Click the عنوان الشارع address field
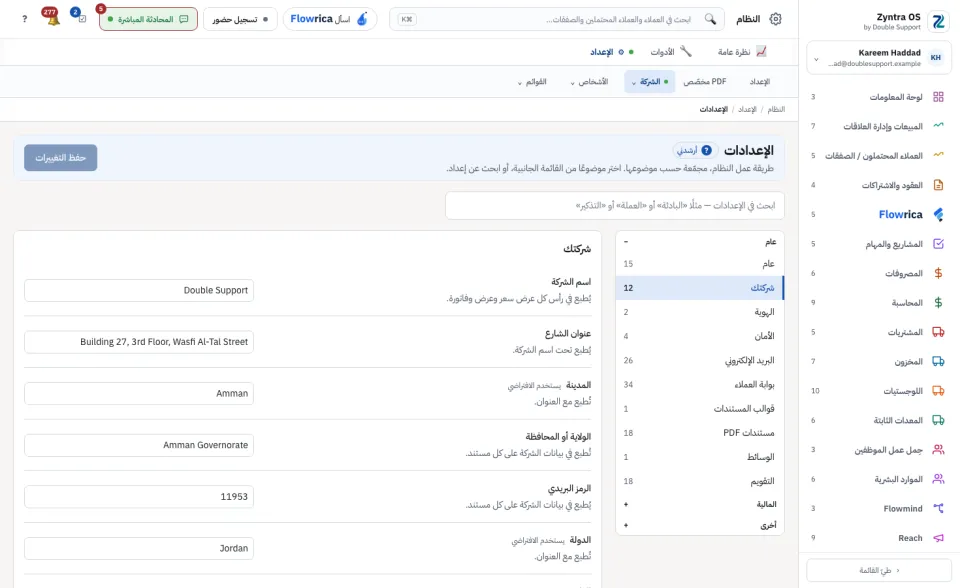The height and width of the screenshot is (588, 960). 139,342
